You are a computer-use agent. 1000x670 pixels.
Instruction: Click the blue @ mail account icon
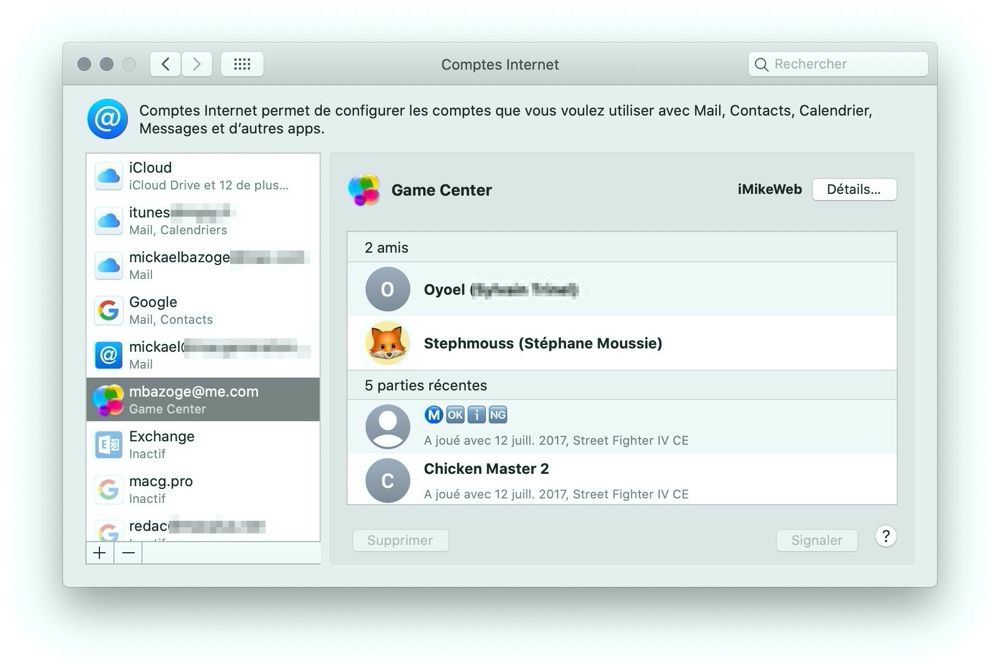tap(109, 355)
